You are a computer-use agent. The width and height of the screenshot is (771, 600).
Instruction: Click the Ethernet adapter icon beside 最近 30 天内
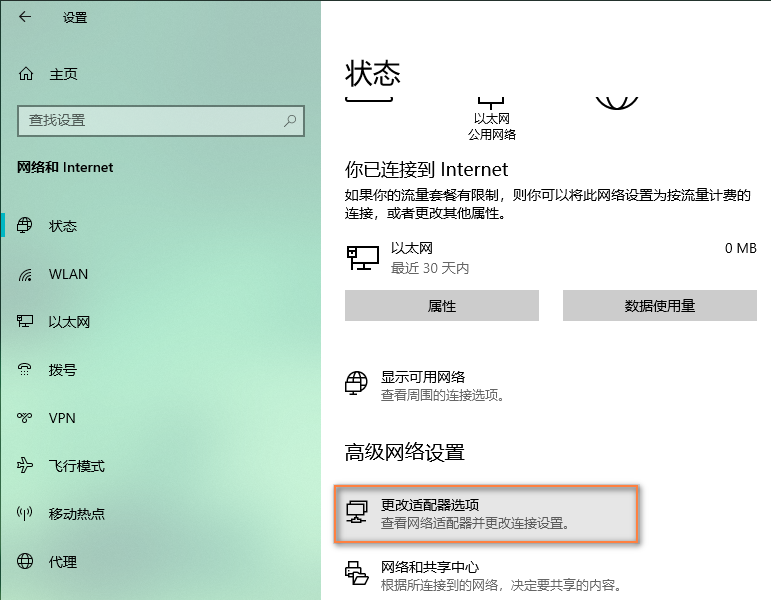[x=362, y=258]
